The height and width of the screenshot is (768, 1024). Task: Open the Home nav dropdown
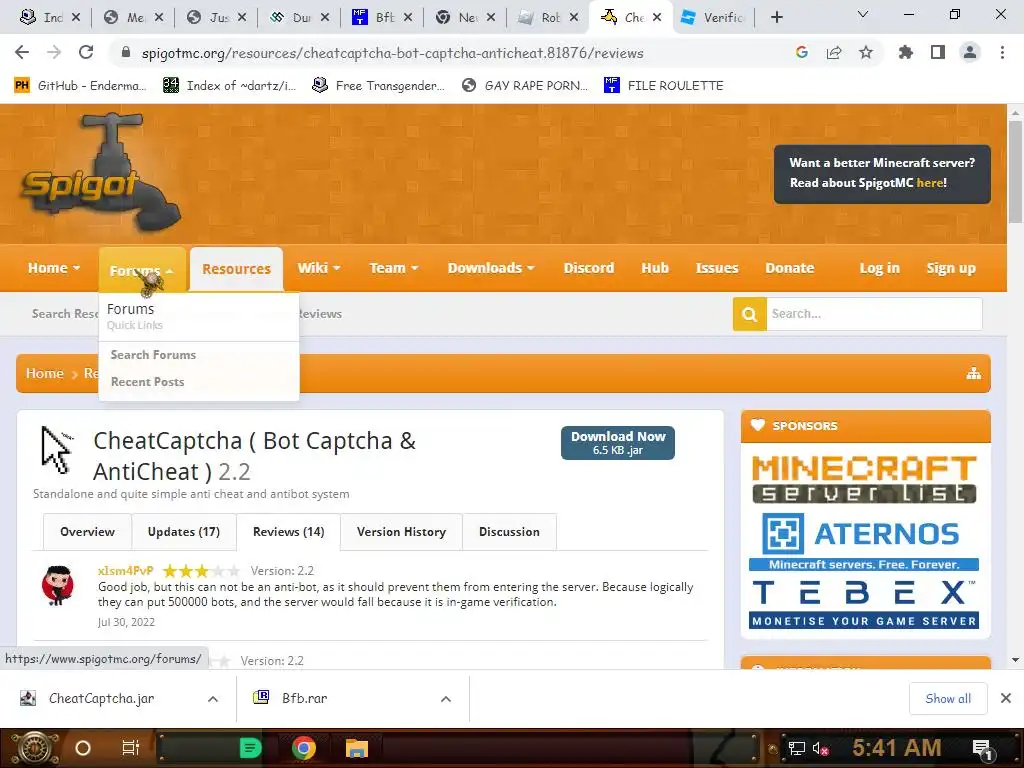[54, 268]
